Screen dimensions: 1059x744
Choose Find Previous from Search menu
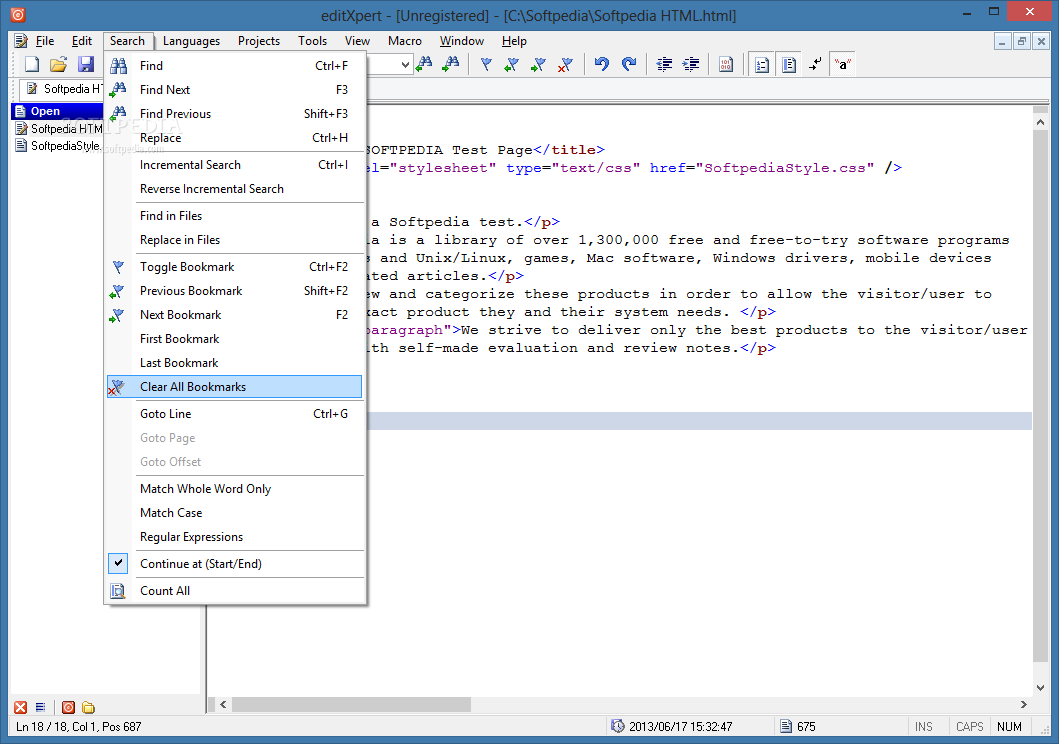click(236, 113)
